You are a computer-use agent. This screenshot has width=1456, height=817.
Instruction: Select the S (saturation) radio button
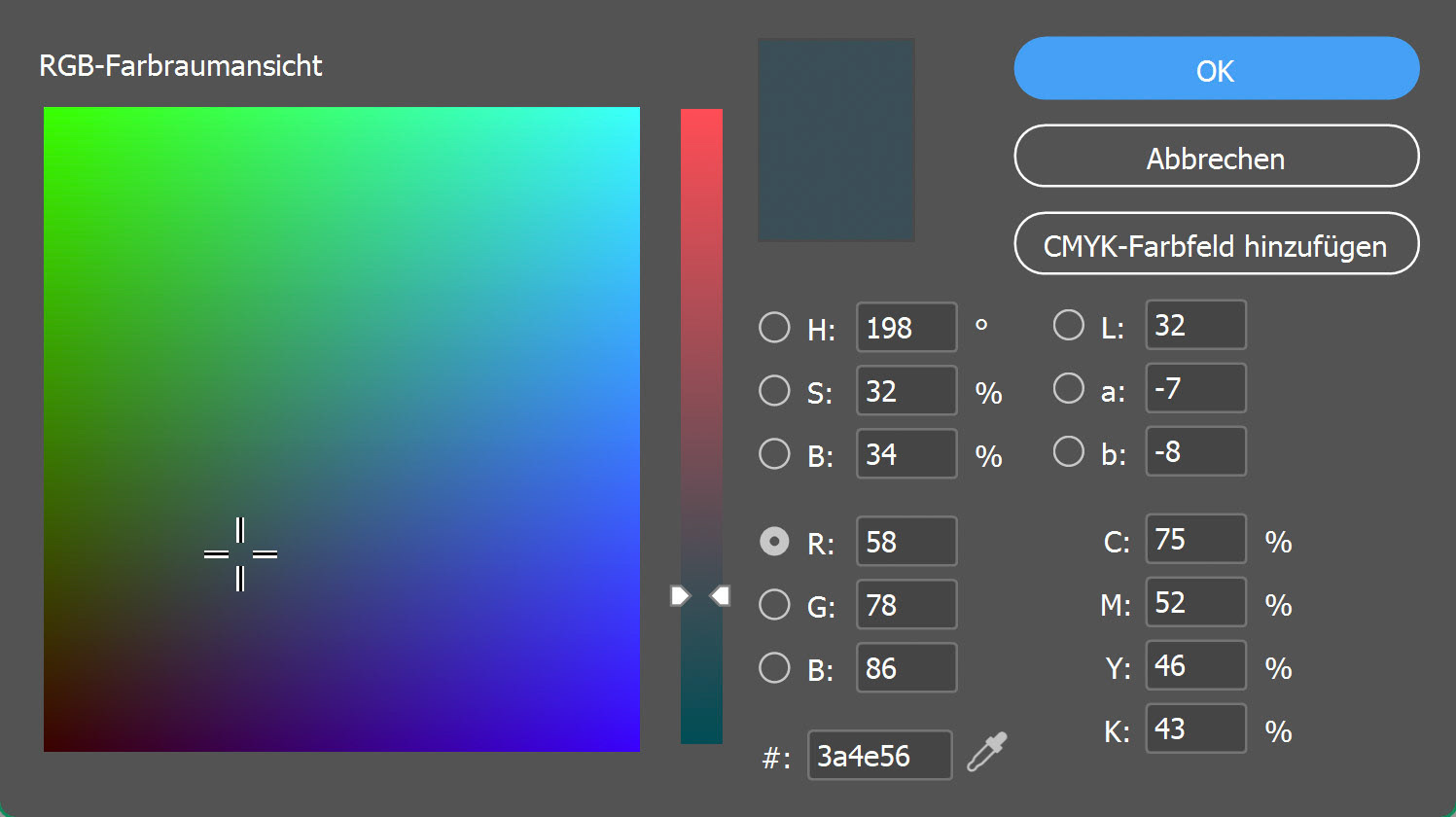[x=774, y=391]
